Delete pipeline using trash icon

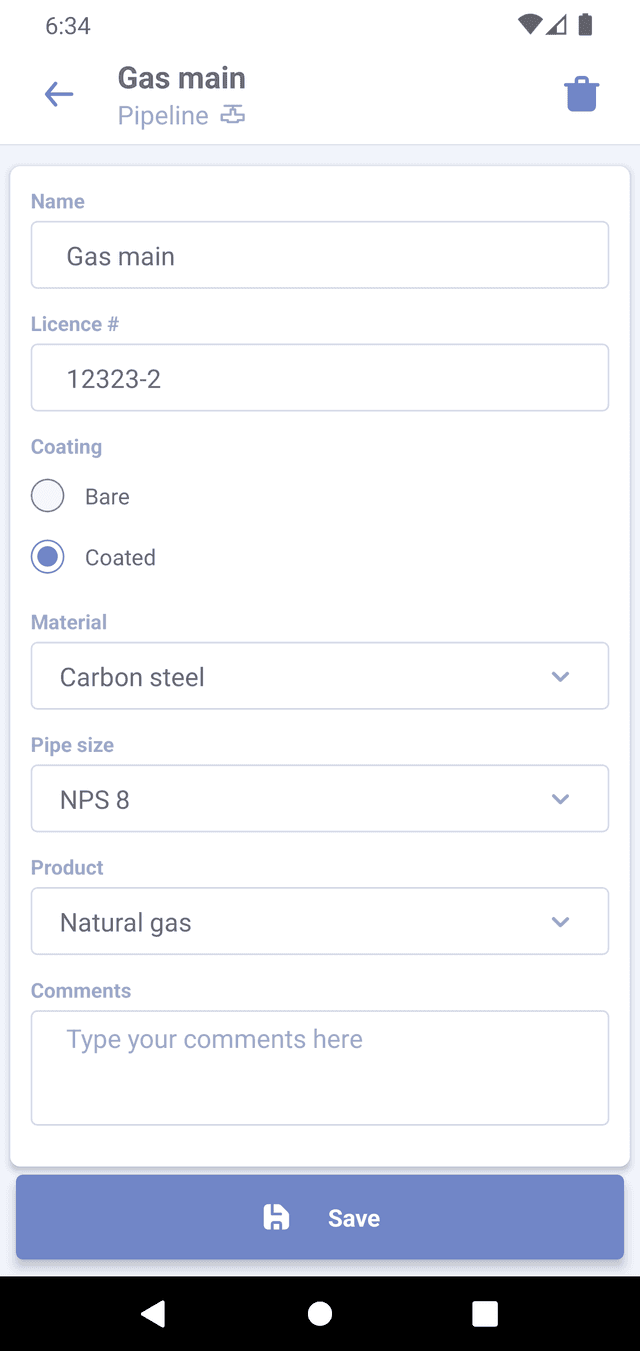click(x=582, y=95)
